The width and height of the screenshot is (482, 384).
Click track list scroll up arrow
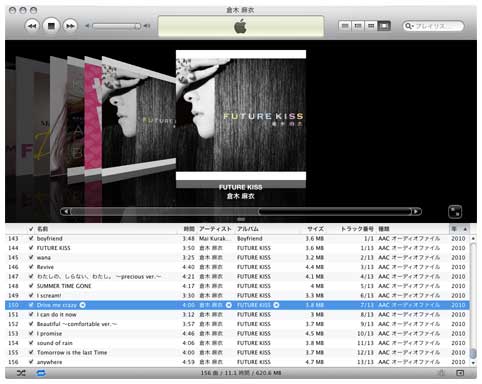(473, 239)
